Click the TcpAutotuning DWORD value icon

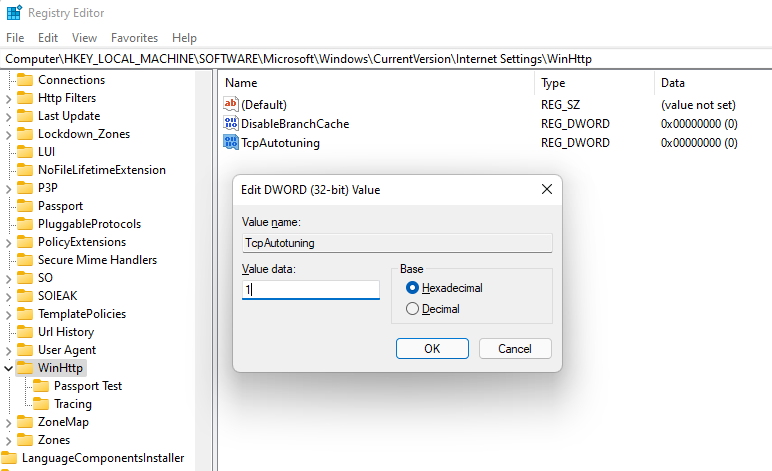point(231,143)
